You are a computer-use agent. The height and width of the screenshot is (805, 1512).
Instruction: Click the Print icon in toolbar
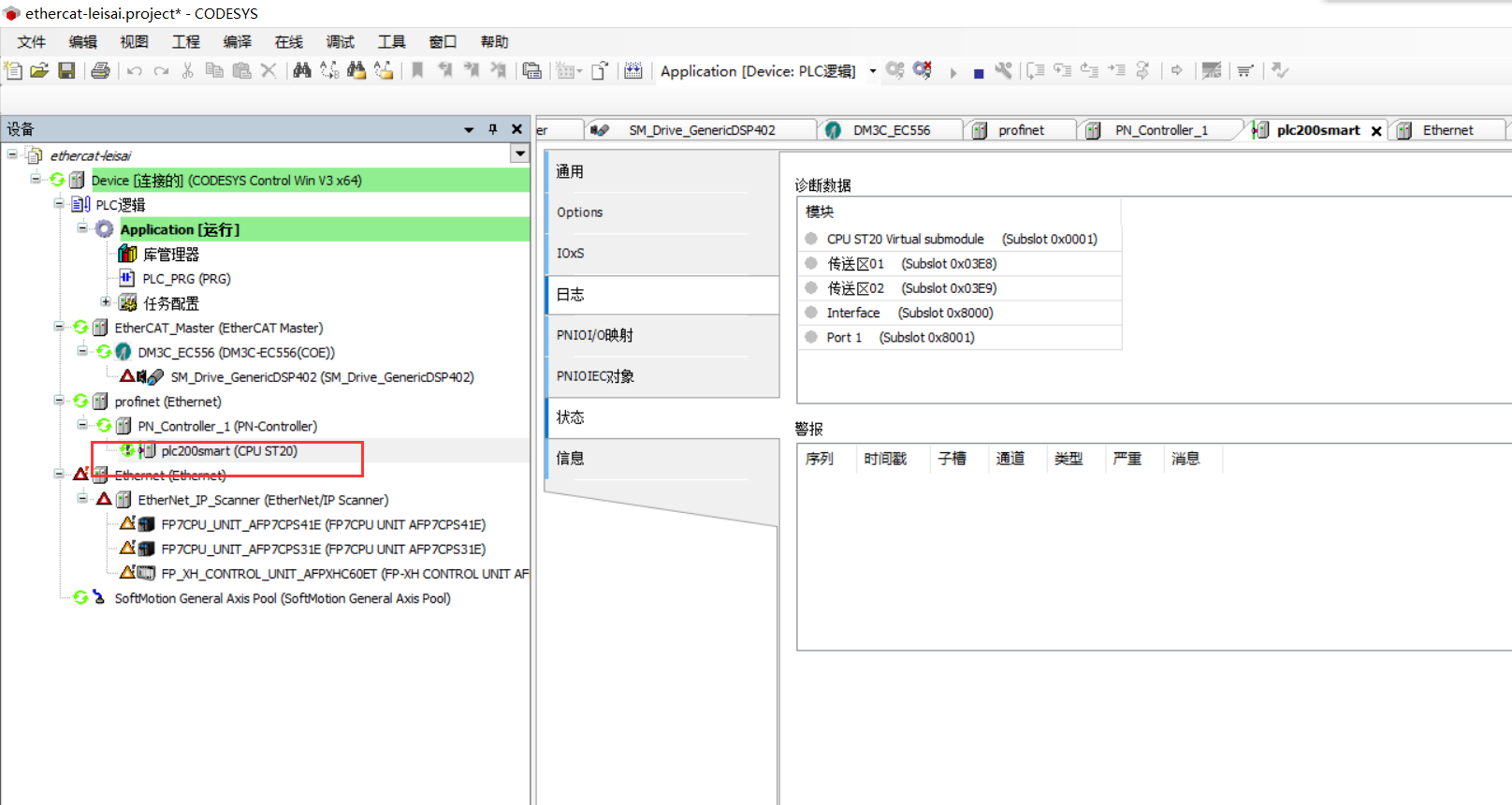(x=101, y=71)
